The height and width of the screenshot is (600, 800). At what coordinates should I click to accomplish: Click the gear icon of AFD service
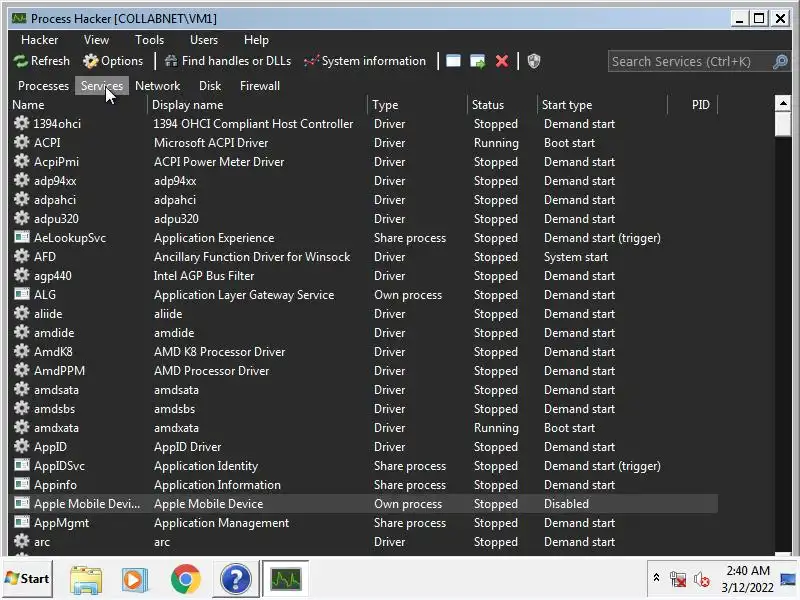pyautogui.click(x=21, y=257)
